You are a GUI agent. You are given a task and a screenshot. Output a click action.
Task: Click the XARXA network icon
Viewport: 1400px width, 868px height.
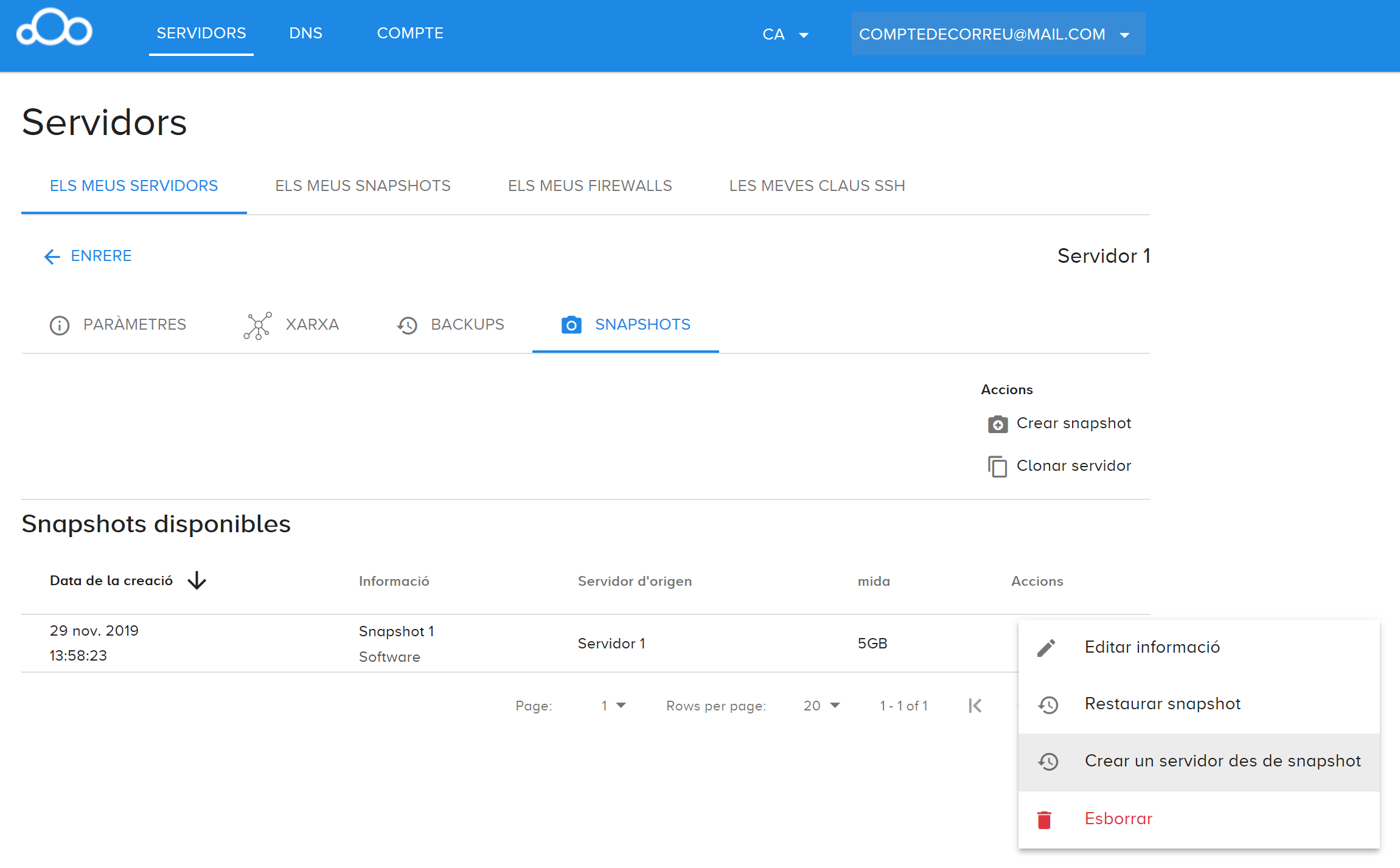(x=257, y=325)
